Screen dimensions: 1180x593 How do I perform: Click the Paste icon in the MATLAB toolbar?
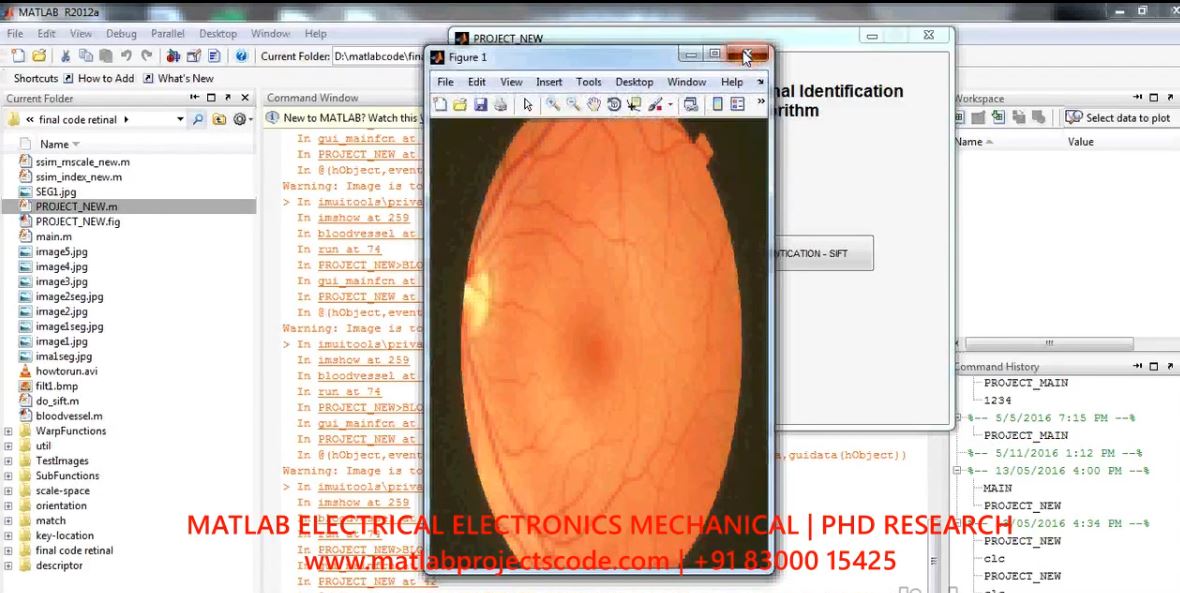[106, 56]
